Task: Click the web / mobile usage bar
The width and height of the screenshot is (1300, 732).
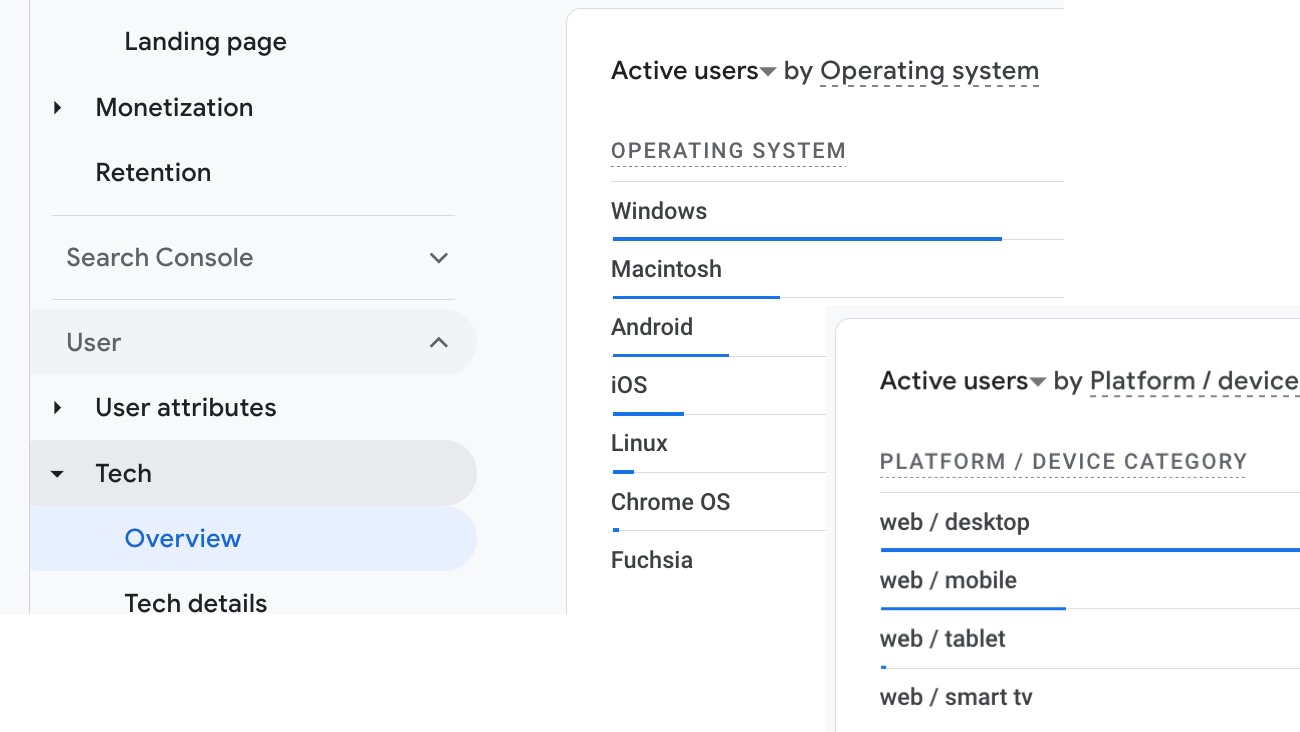Action: [973, 608]
